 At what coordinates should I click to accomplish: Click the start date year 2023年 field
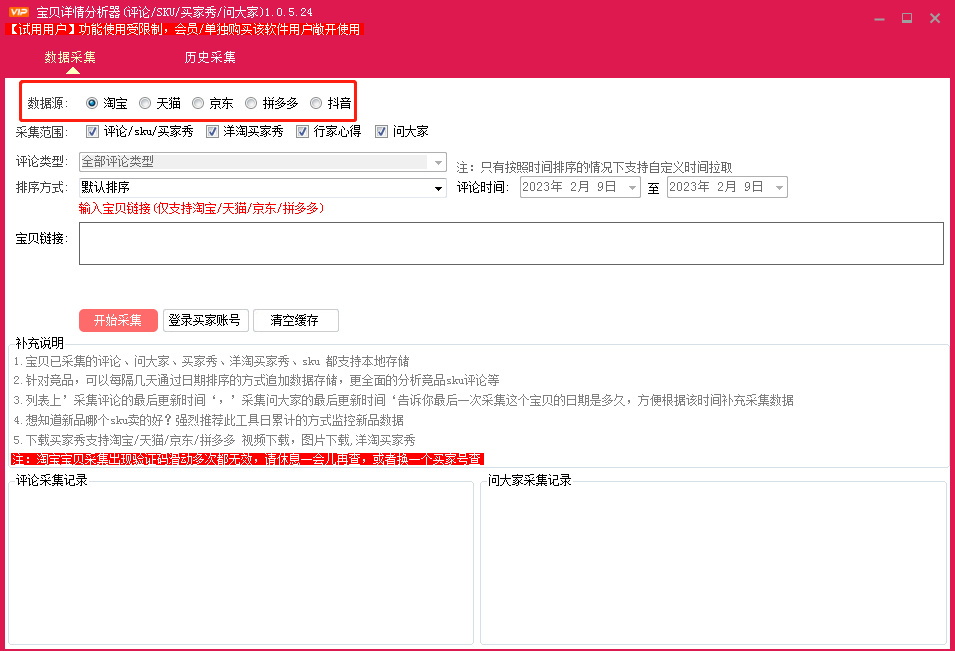pyautogui.click(x=542, y=187)
